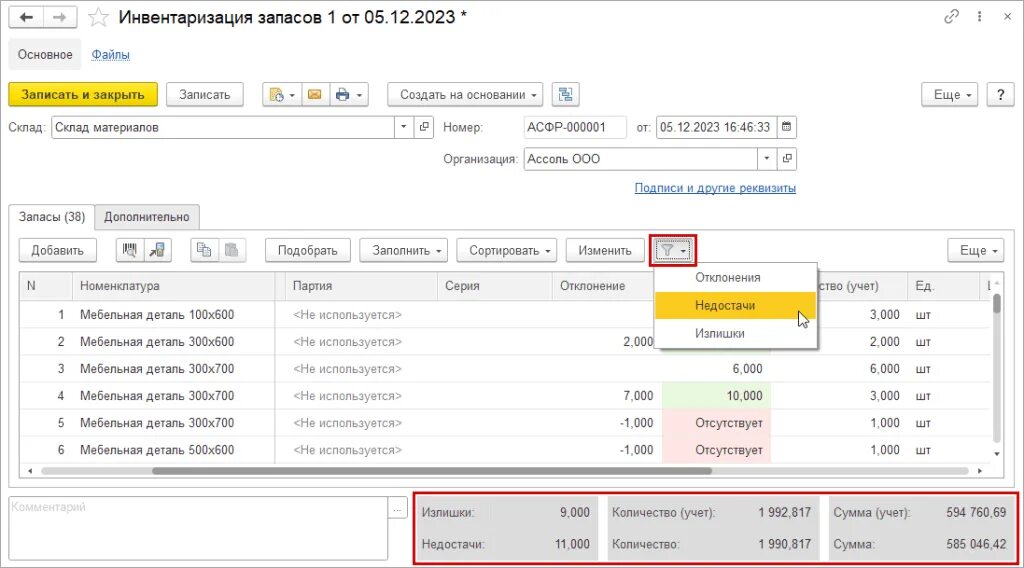1024x568 pixels.
Task: Expand the Организация dropdown arrow
Action: tap(767, 159)
